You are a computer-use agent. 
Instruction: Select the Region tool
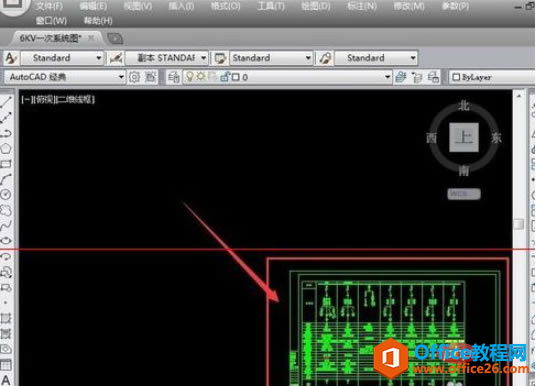(6, 349)
